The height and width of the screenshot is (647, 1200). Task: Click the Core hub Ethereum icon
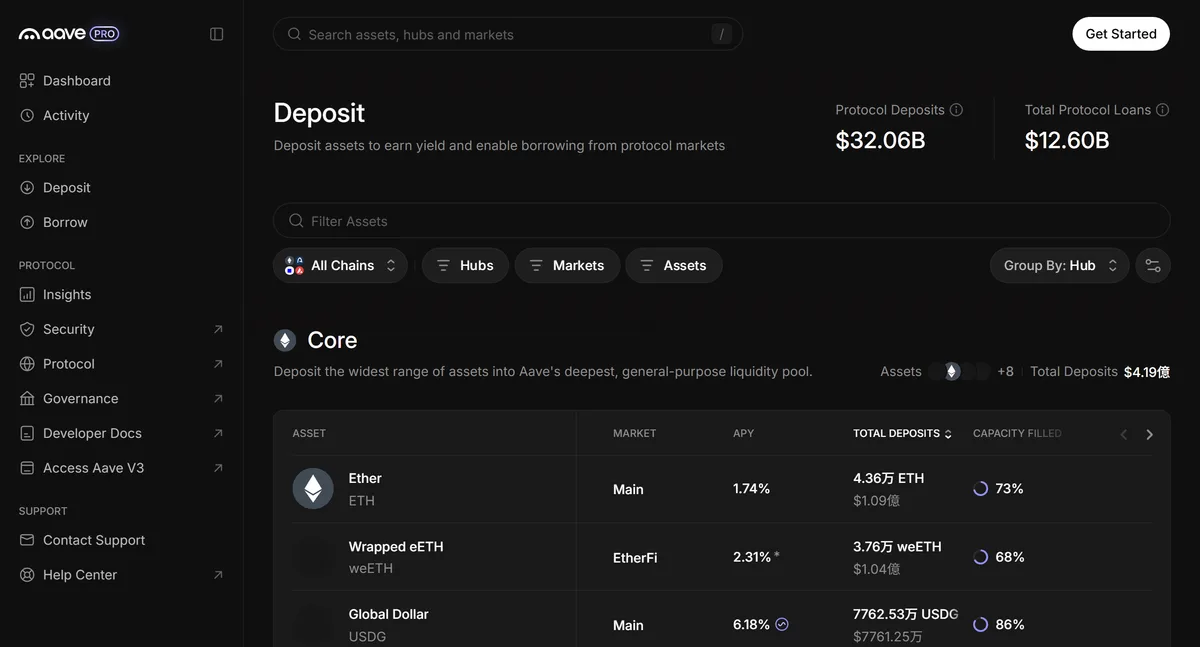(x=285, y=341)
